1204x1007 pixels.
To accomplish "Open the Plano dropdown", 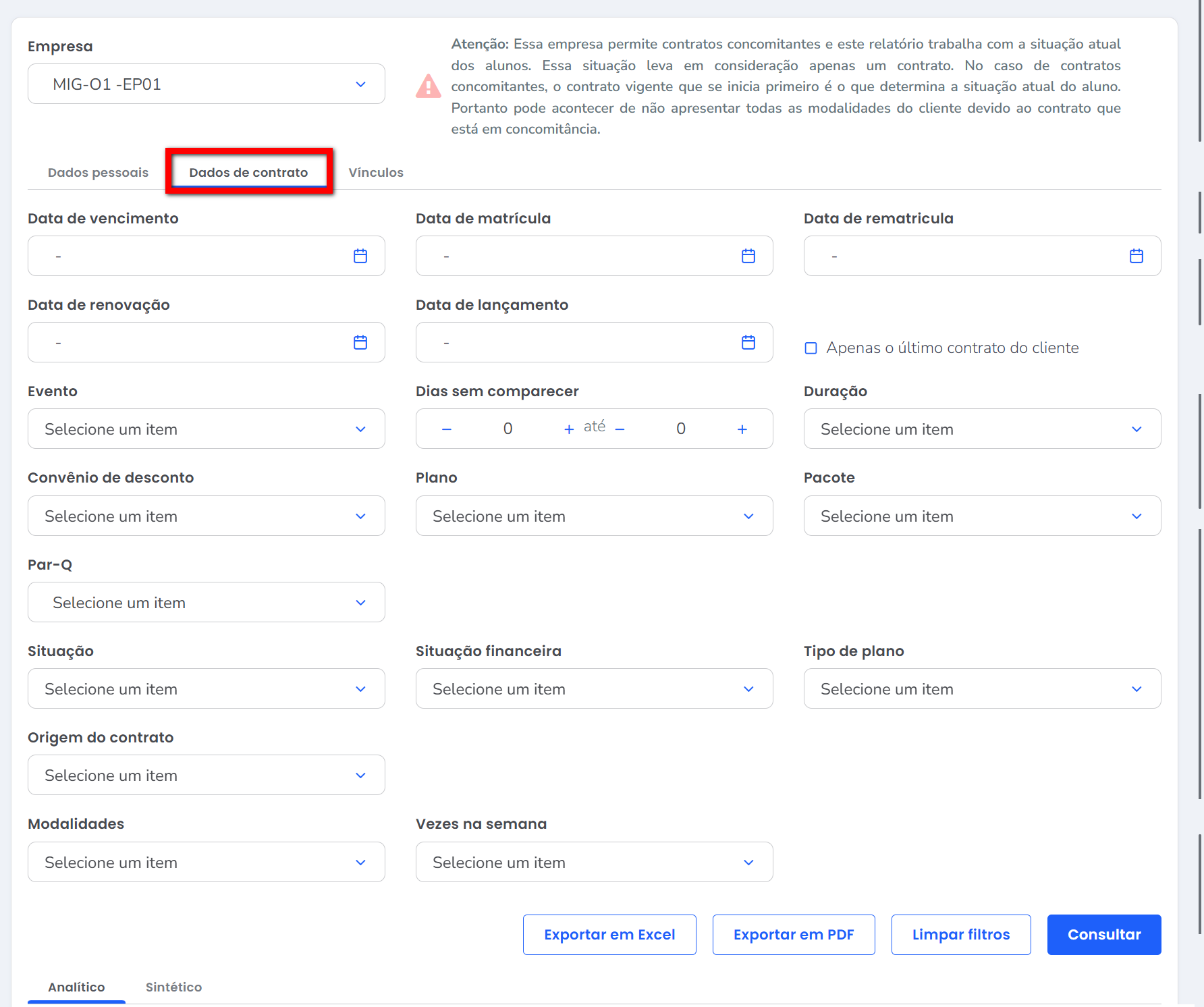I will click(594, 516).
